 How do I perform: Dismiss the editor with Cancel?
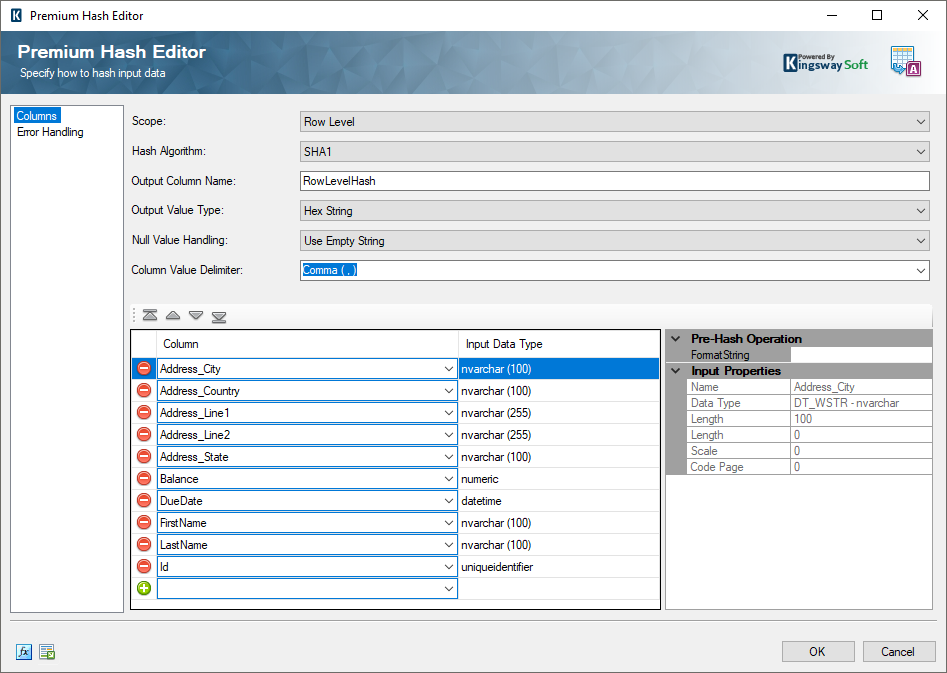pos(898,651)
